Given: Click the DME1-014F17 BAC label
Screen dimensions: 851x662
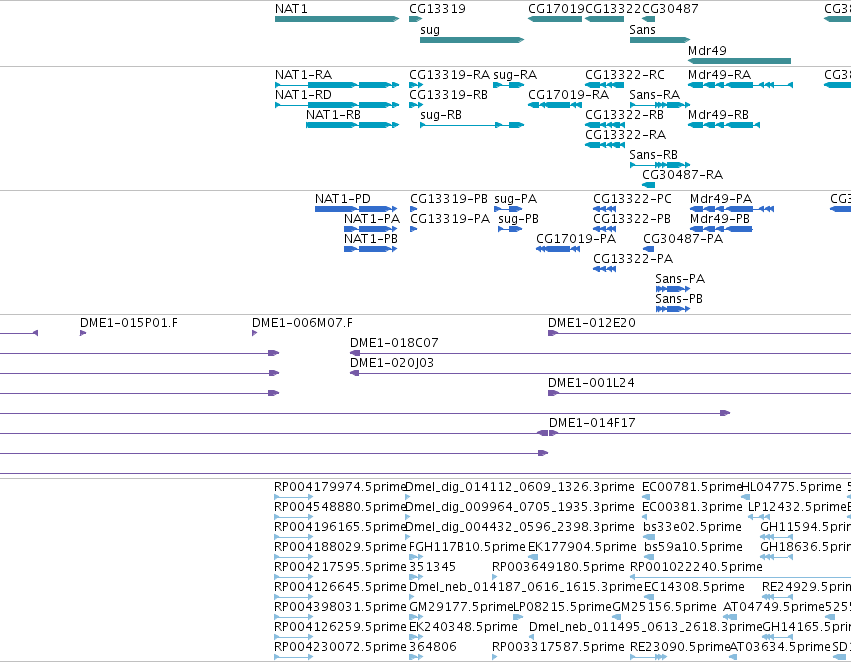Looking at the screenshot, I should coord(592,423).
